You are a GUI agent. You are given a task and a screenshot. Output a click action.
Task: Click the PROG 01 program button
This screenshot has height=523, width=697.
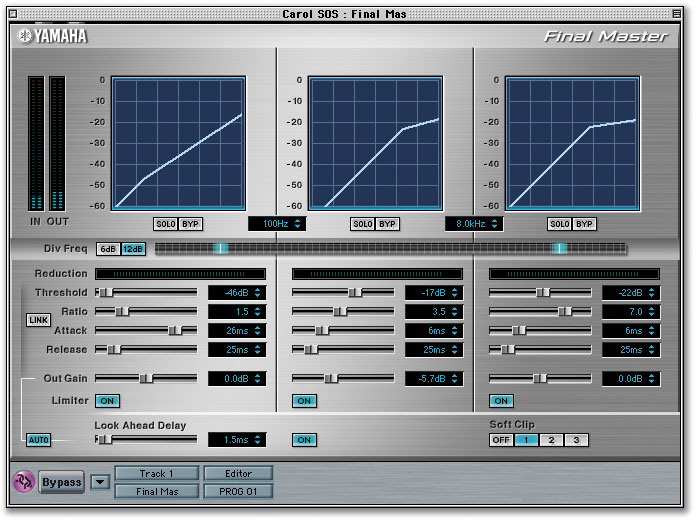click(238, 491)
